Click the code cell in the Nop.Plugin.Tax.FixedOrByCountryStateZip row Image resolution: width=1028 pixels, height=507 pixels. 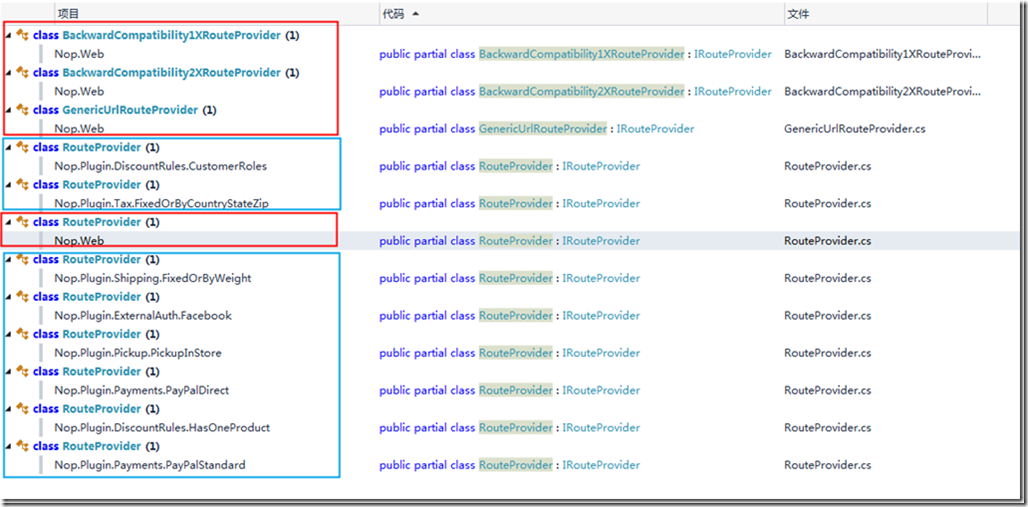(509, 203)
